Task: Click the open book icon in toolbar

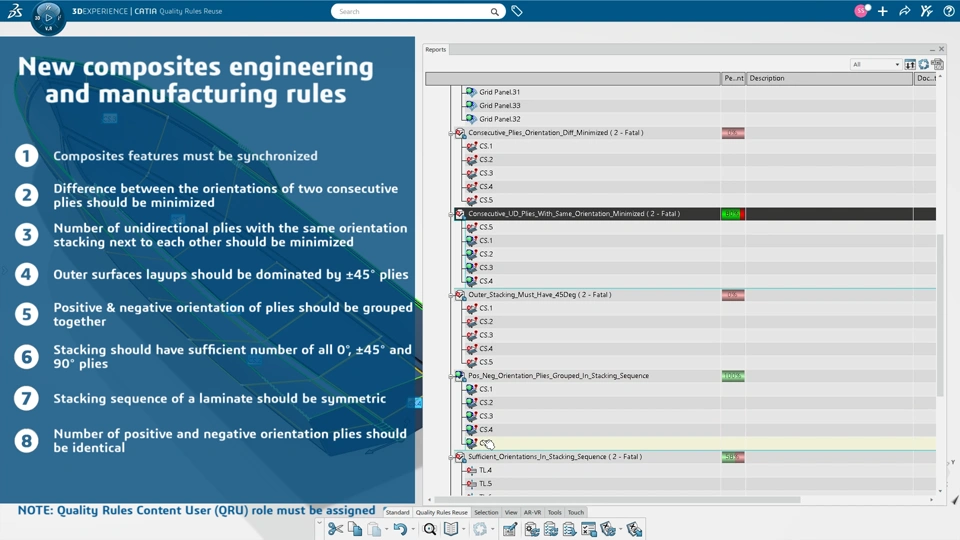Action: pos(451,529)
